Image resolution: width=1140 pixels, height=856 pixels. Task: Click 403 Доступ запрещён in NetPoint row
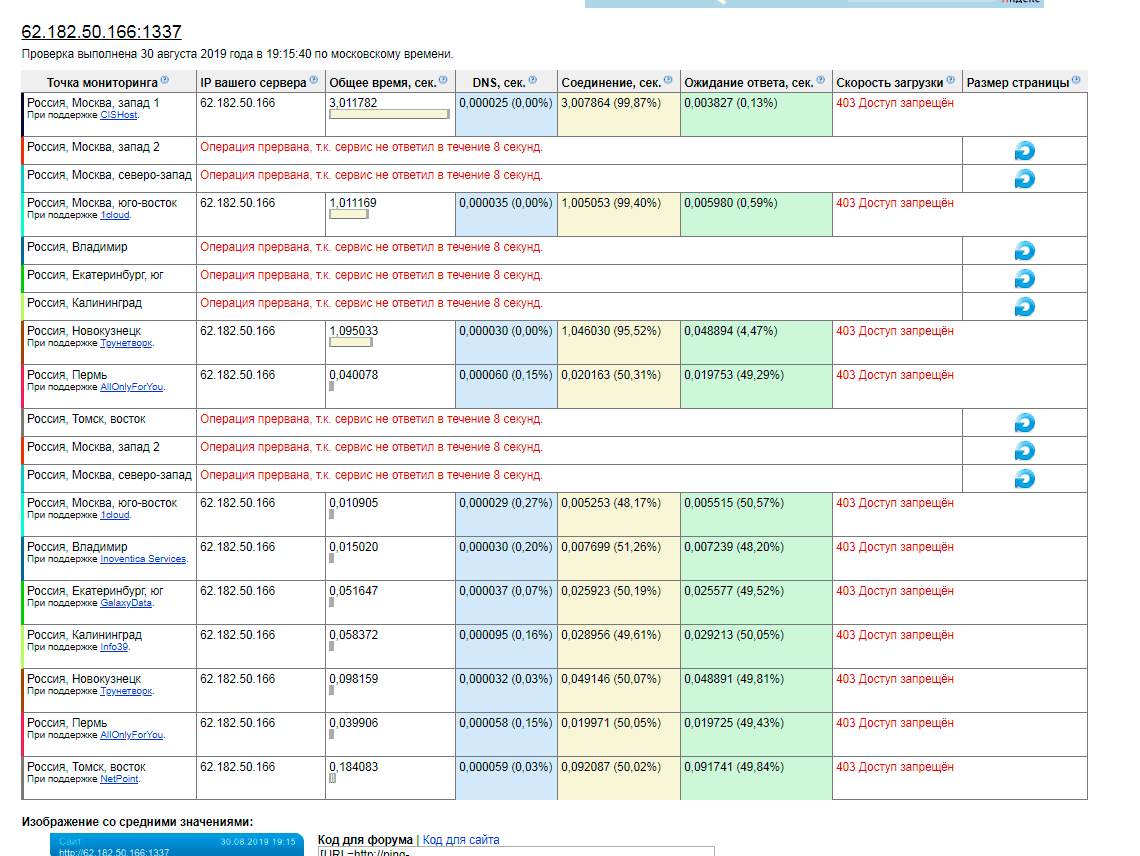click(x=895, y=767)
